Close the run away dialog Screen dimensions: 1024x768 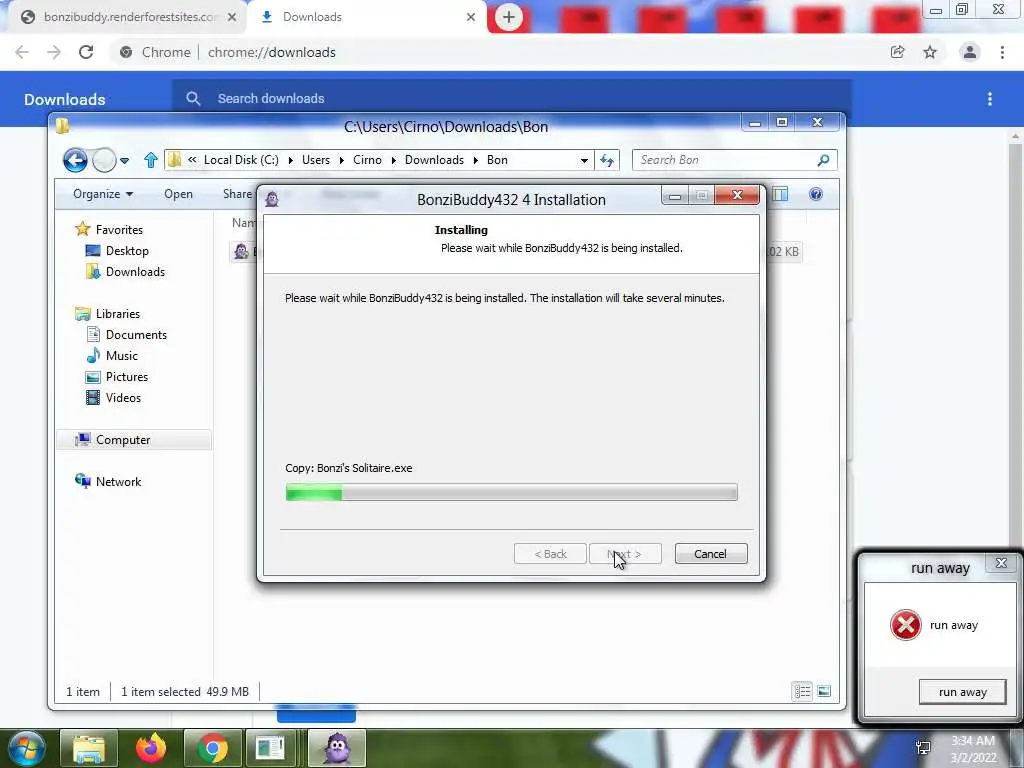(1001, 563)
